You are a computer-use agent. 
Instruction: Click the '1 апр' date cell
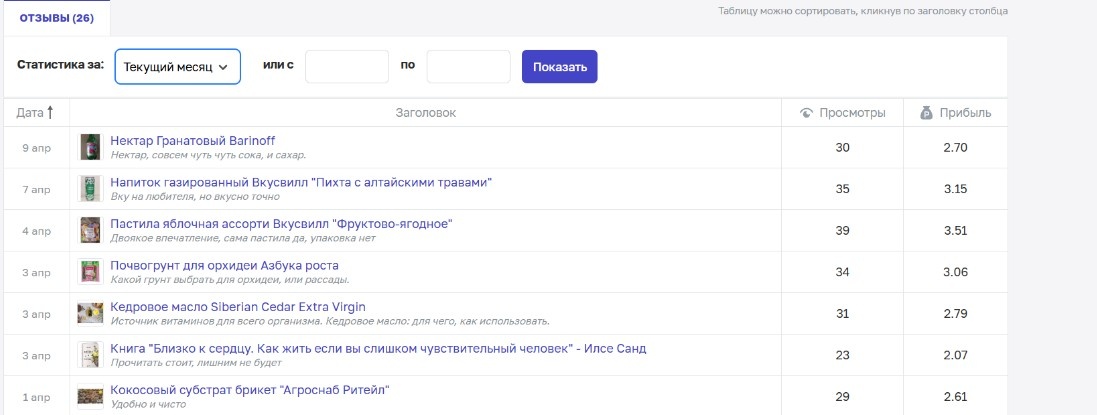click(x=36, y=397)
